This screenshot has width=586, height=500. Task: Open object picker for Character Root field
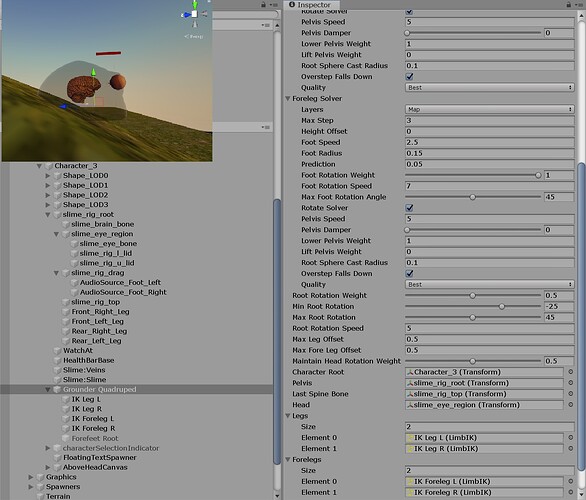tap(571, 372)
